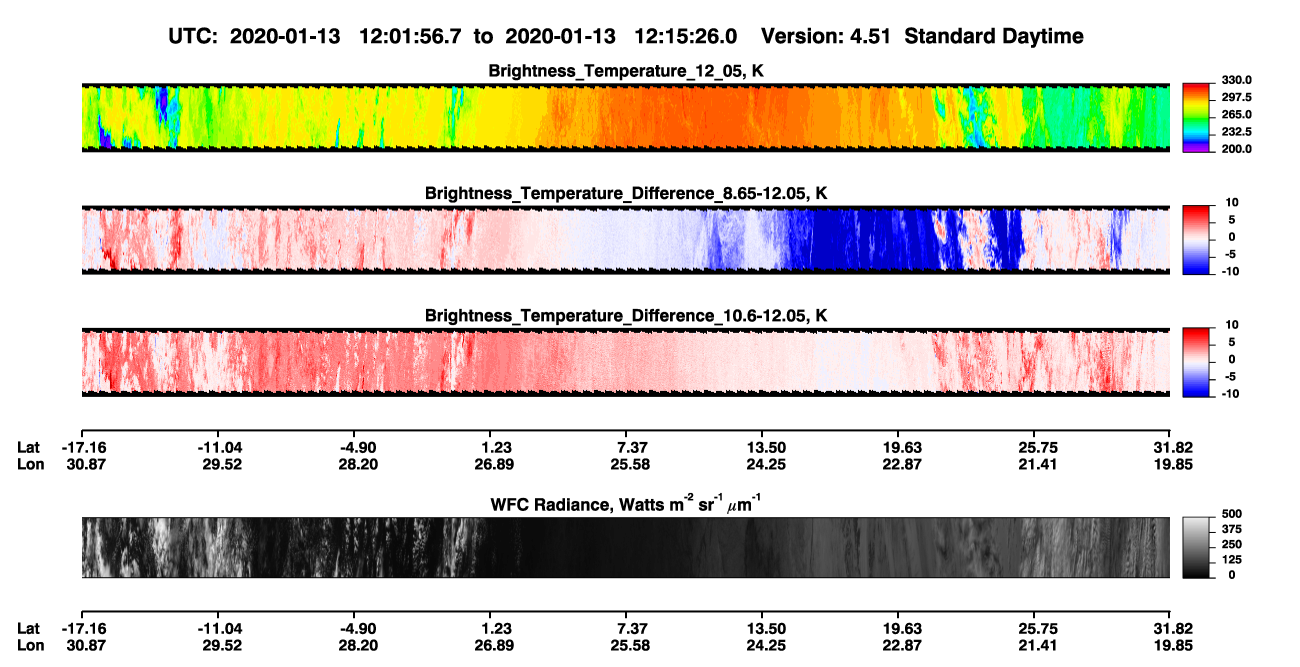Click the -10 tick on 10.6-12.05 colorbar
This screenshot has width=1300, height=667.
(1229, 394)
